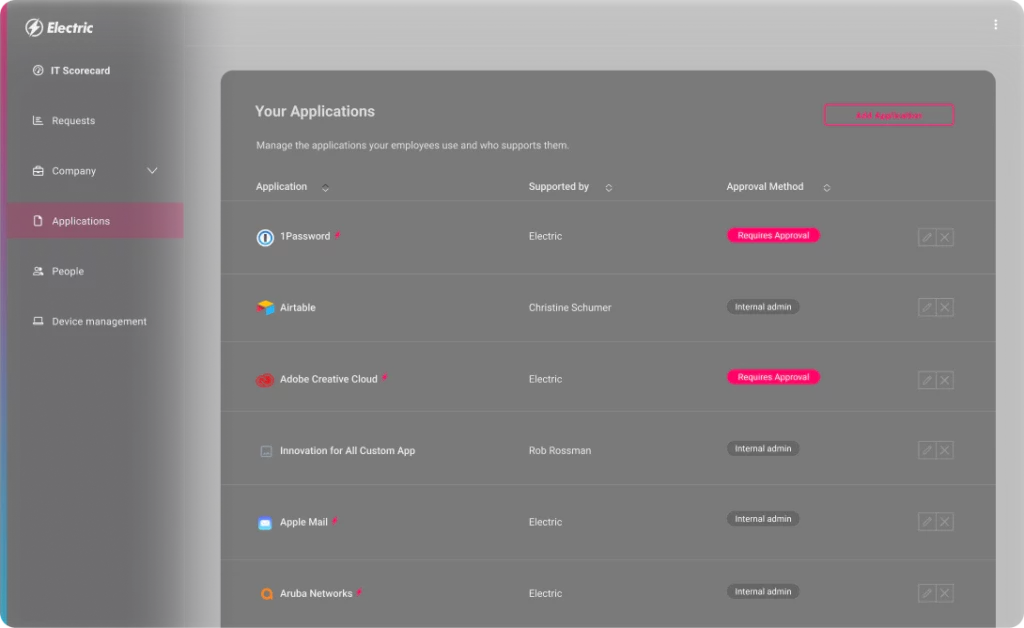Screen dimensions: 1024x628
Task: Open the Approval Method sort dropdown
Action: click(x=827, y=187)
